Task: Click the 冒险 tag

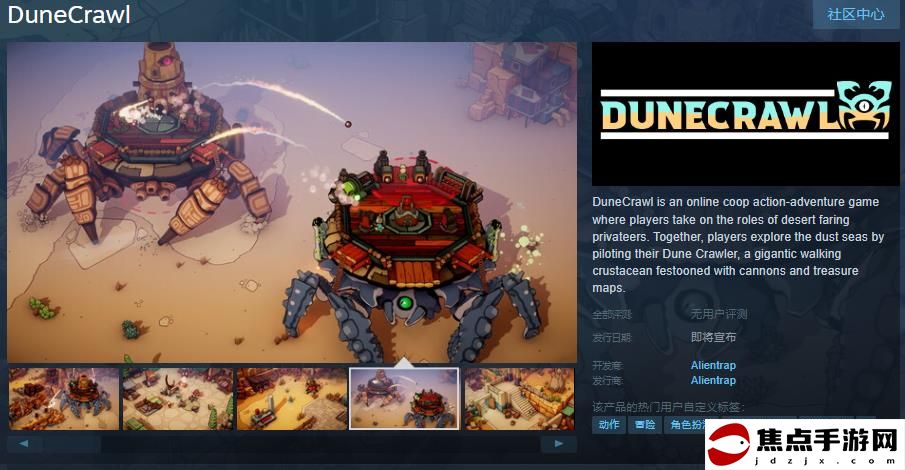Action: (645, 424)
